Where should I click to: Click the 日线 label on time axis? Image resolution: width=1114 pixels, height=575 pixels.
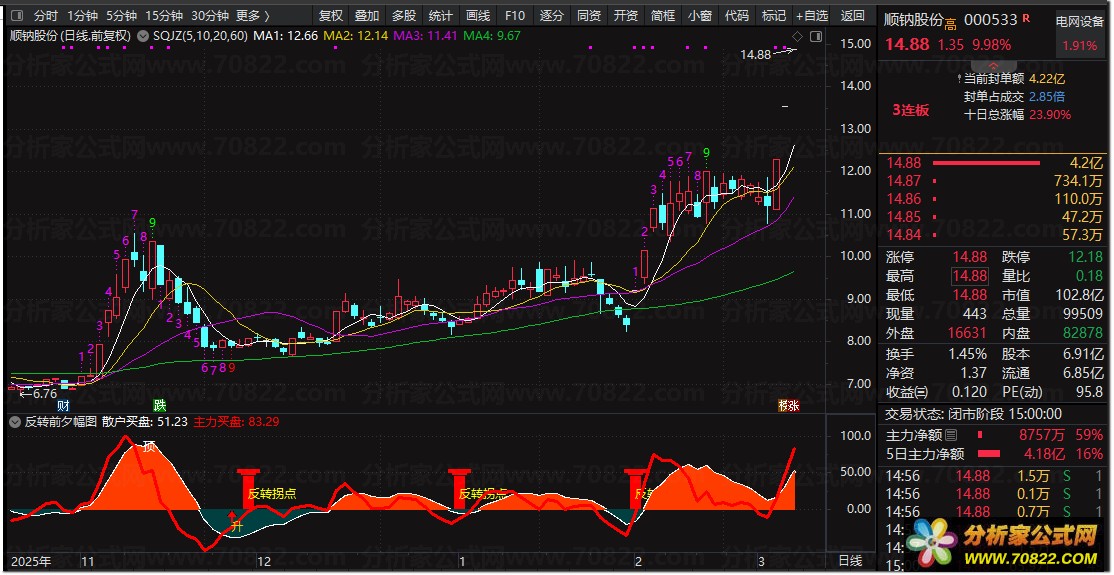tap(849, 561)
